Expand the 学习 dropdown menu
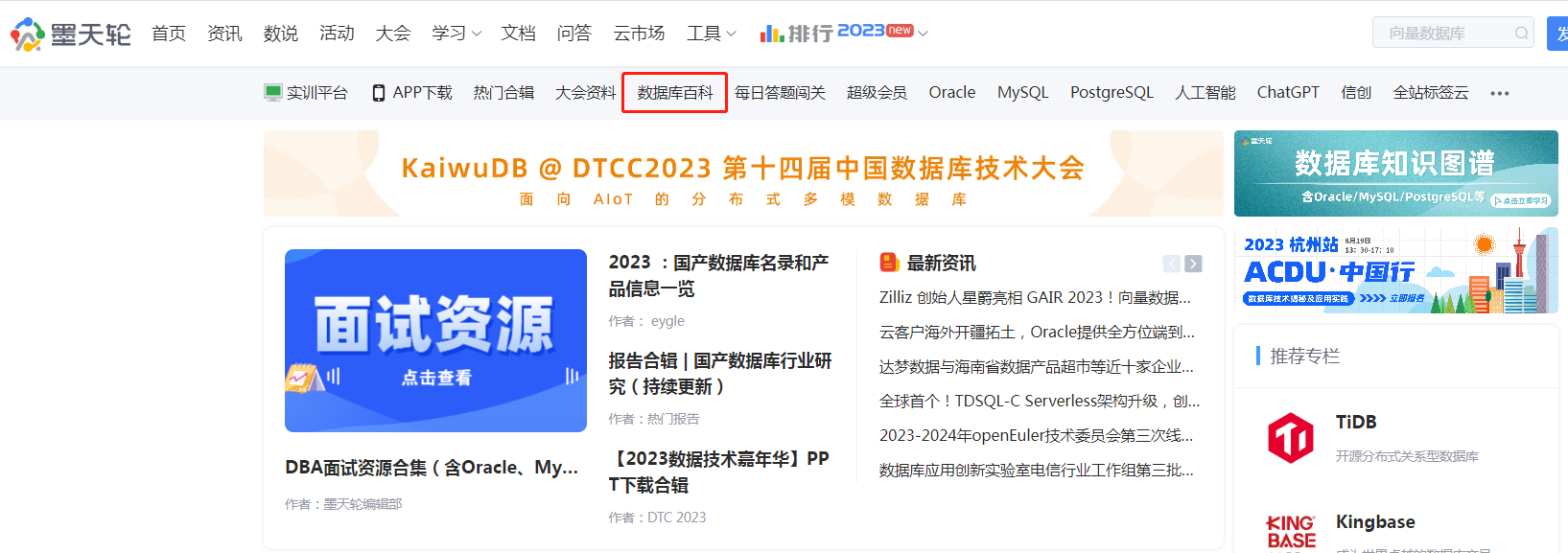Viewport: 1568px width, 553px height. pyautogui.click(x=456, y=34)
